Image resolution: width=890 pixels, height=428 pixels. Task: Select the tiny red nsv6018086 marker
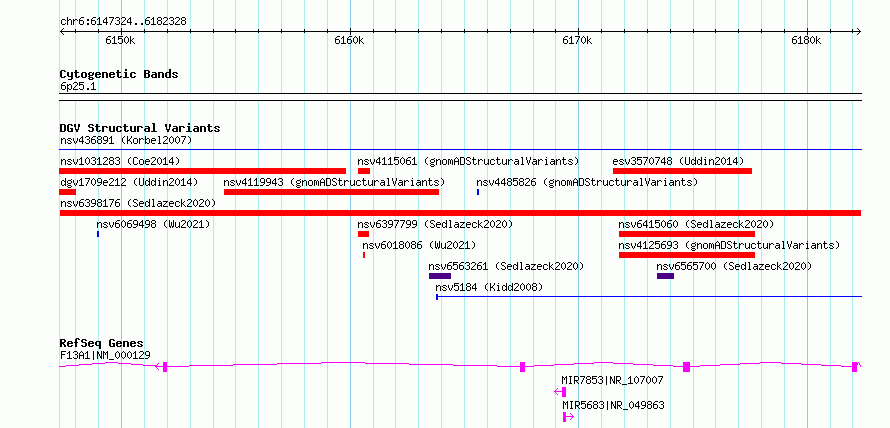[364, 255]
